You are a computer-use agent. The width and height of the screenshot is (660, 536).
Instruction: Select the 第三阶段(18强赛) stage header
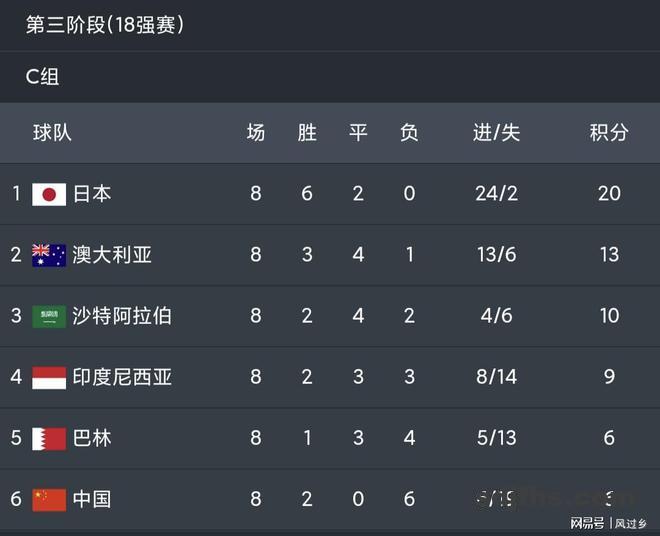[x=104, y=25]
